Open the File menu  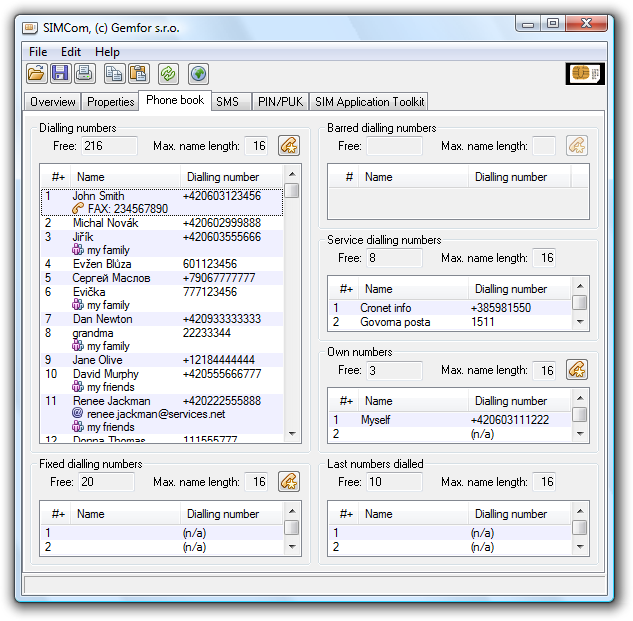tap(38, 52)
